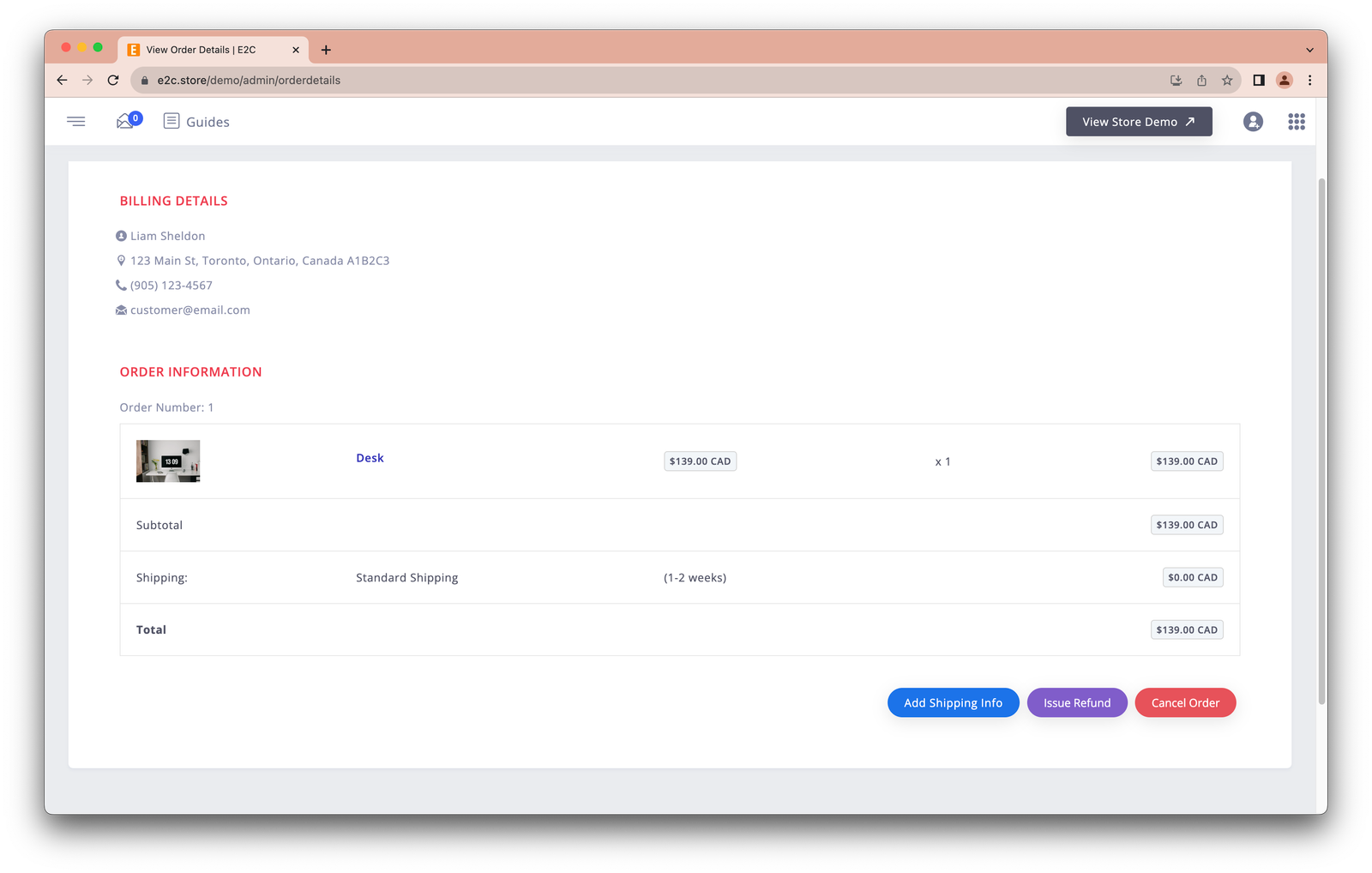Click Add Shipping Info button
The height and width of the screenshot is (873, 1372).
[953, 702]
